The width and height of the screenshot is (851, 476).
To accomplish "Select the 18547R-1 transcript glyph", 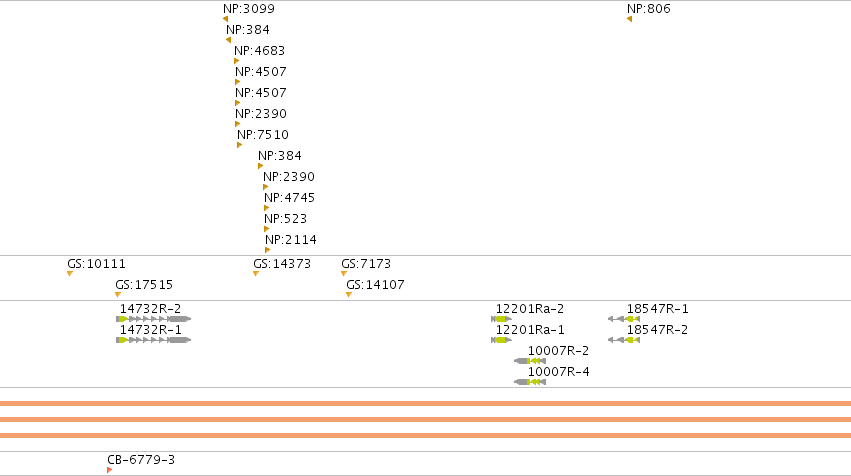I will (624, 319).
